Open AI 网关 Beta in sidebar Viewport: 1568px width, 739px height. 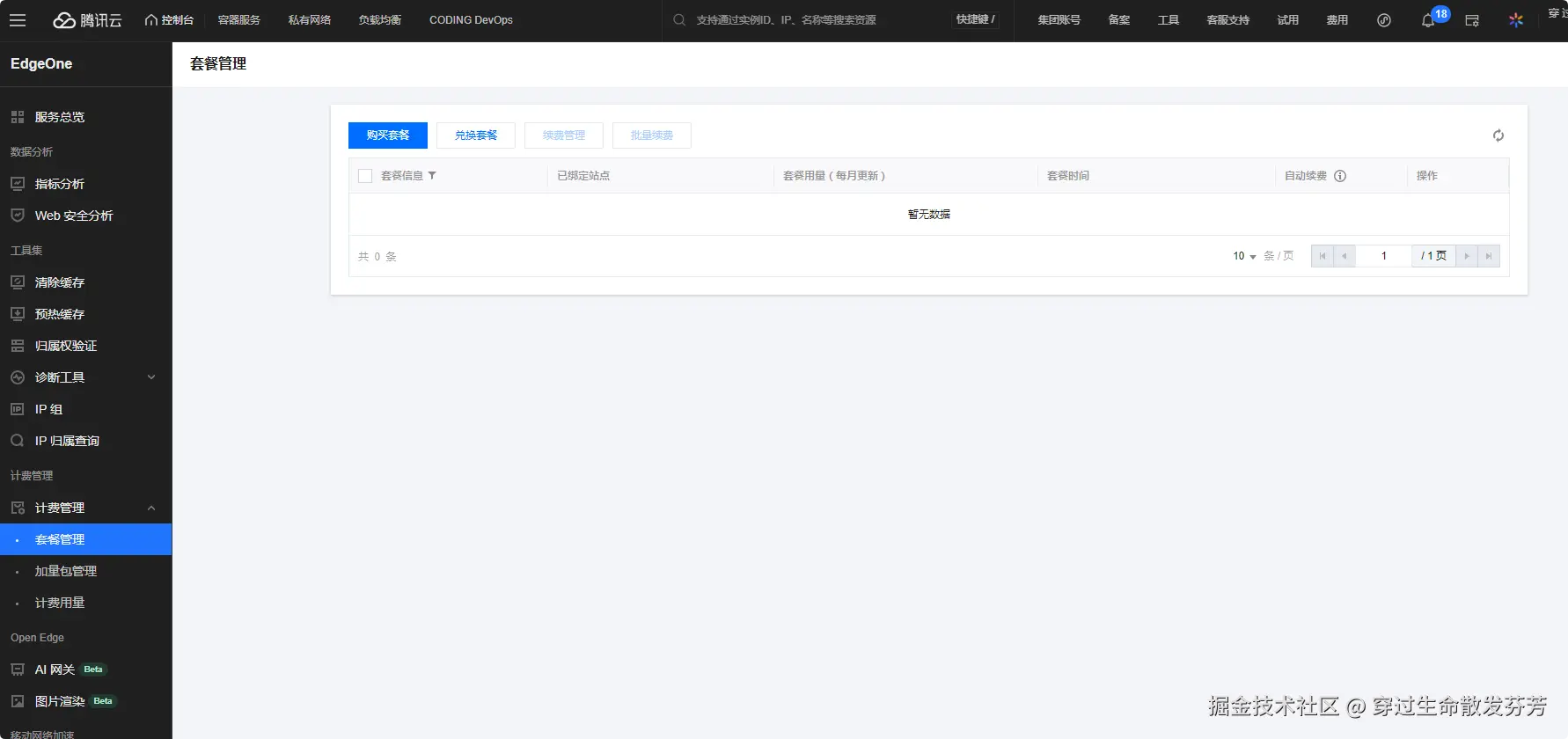click(85, 669)
